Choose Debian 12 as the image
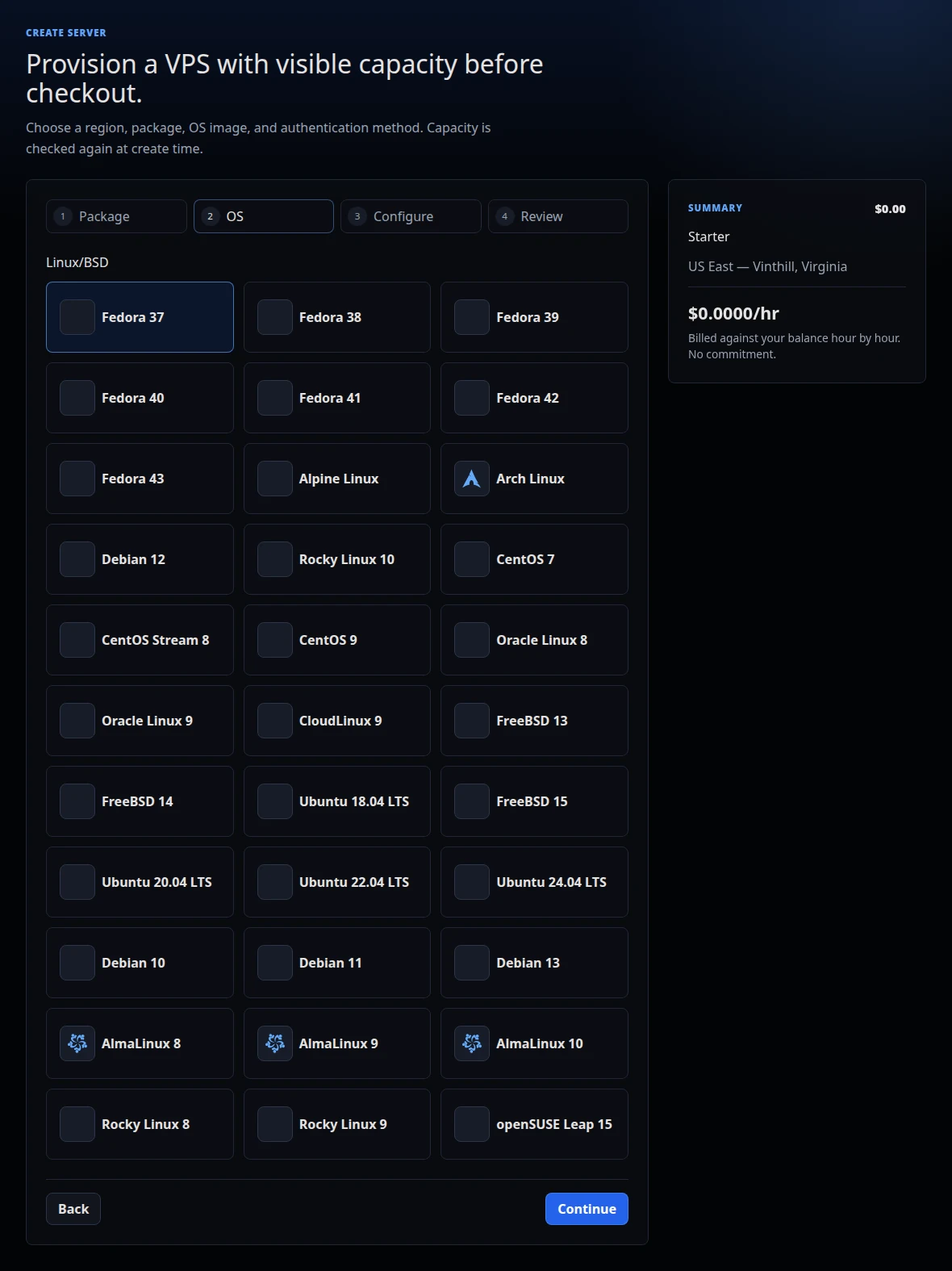Viewport: 952px width, 1271px height. 140,559
